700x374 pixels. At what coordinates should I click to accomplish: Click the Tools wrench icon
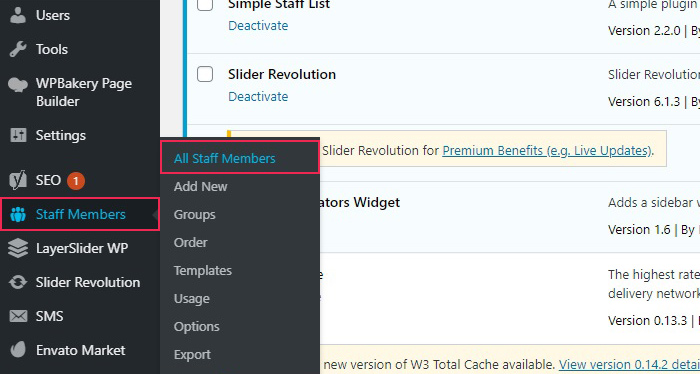pos(18,49)
